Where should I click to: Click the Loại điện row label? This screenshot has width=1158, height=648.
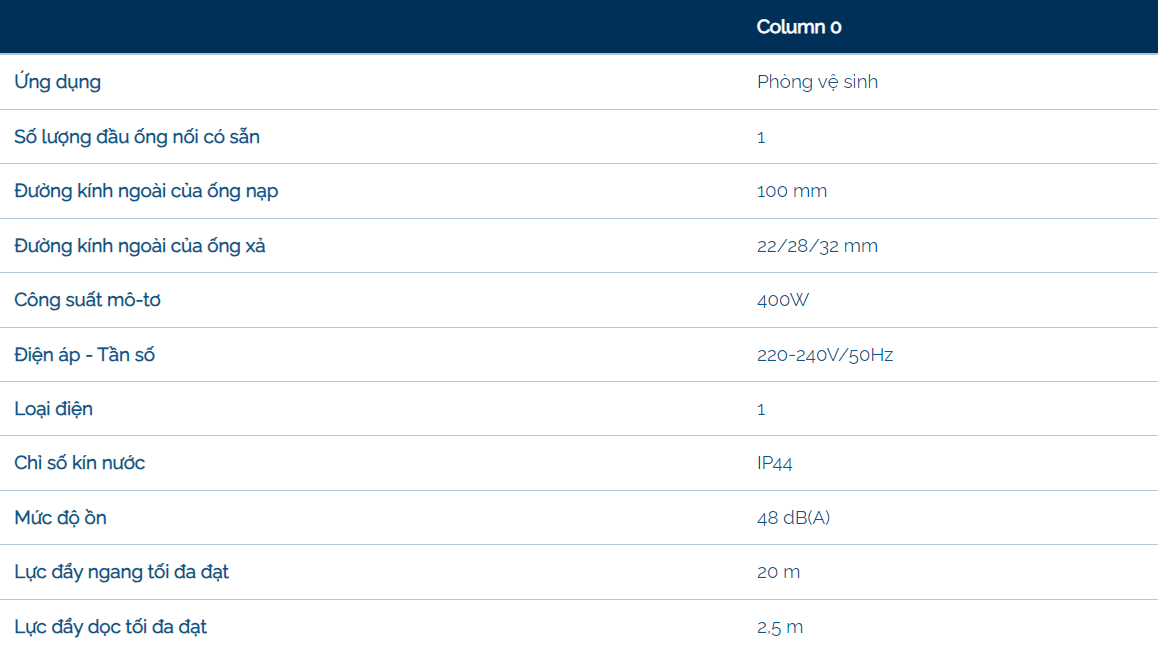pyautogui.click(x=54, y=409)
